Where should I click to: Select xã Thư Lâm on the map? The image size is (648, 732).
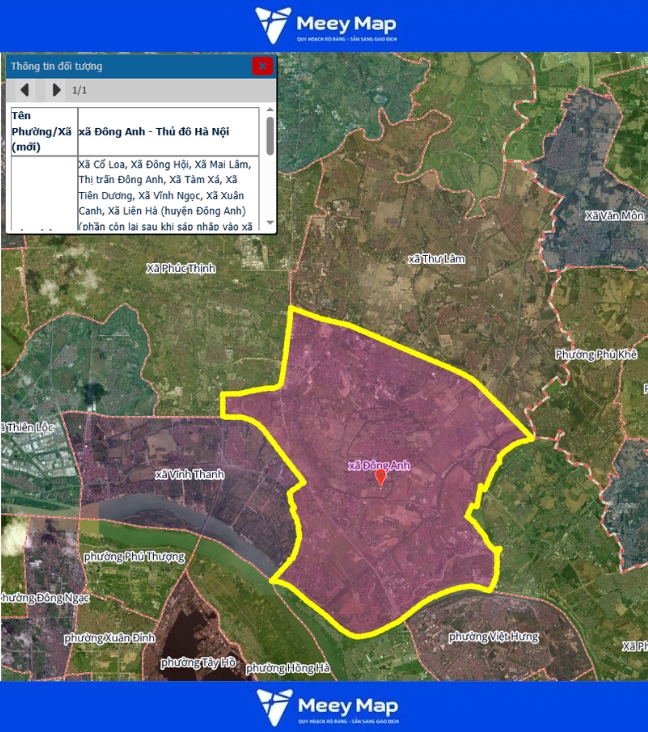[x=437, y=259]
